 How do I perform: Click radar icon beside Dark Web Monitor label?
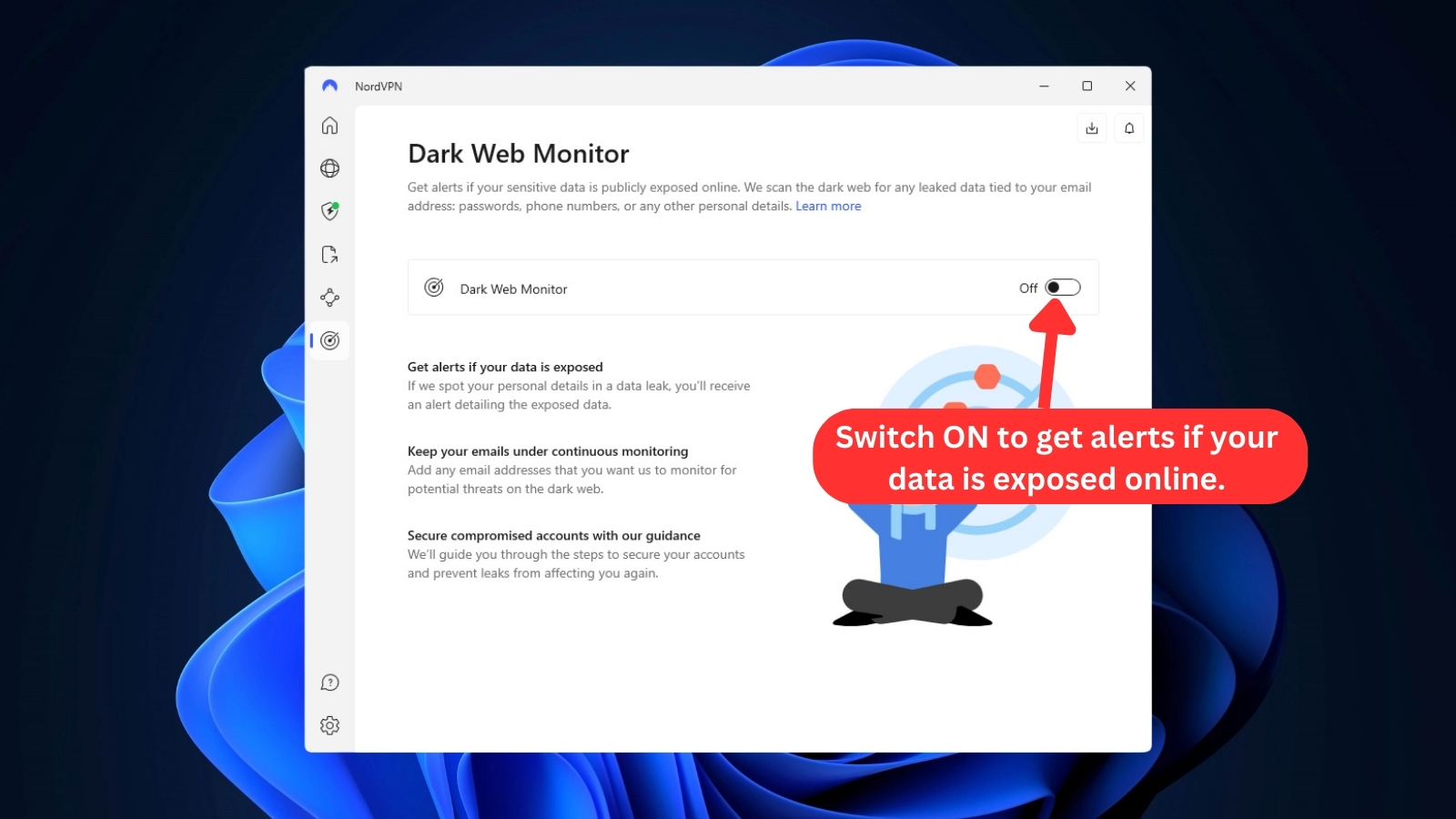[434, 288]
